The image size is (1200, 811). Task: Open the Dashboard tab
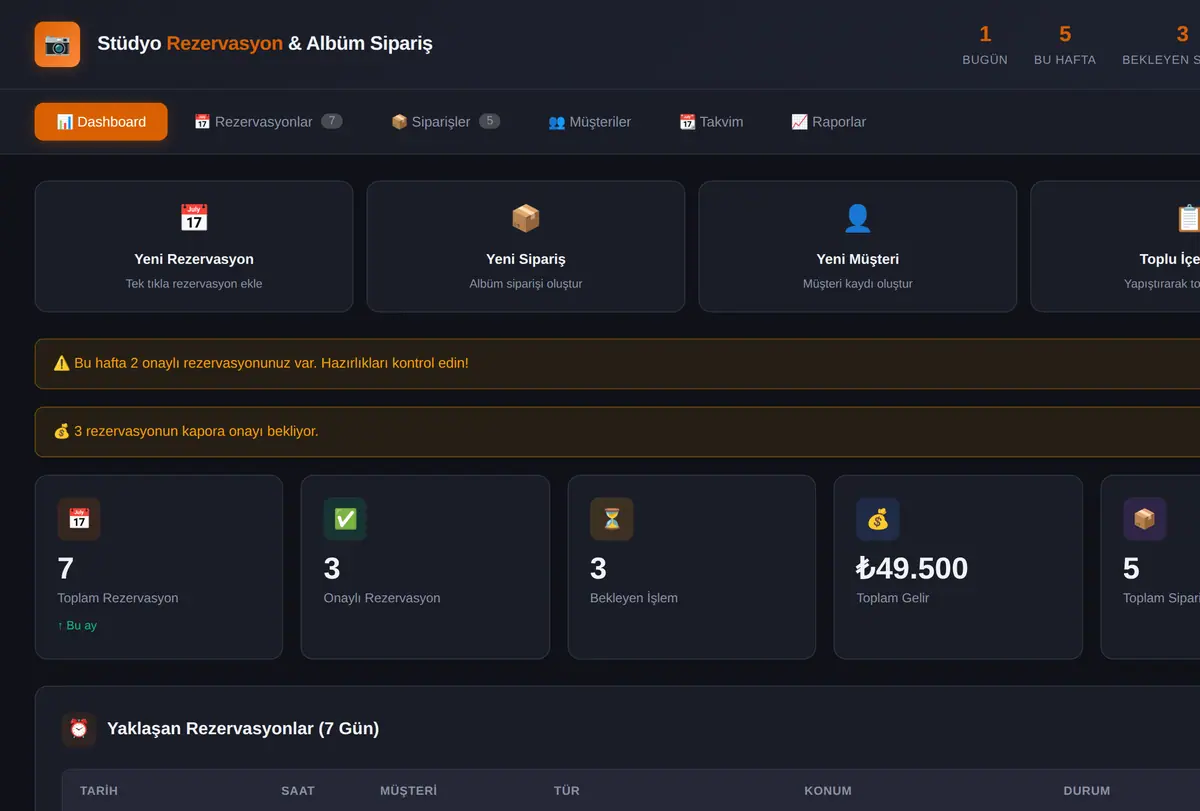tap(101, 122)
